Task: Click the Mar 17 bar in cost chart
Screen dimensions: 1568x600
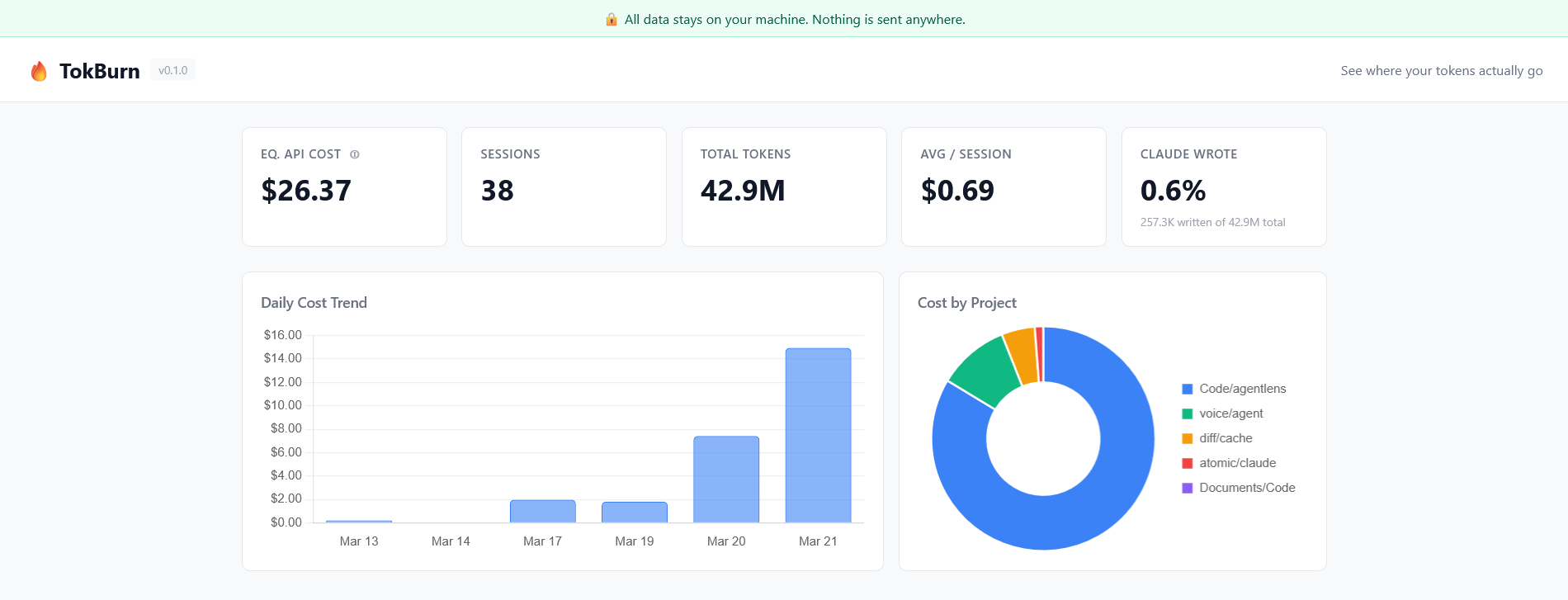Action: [542, 511]
